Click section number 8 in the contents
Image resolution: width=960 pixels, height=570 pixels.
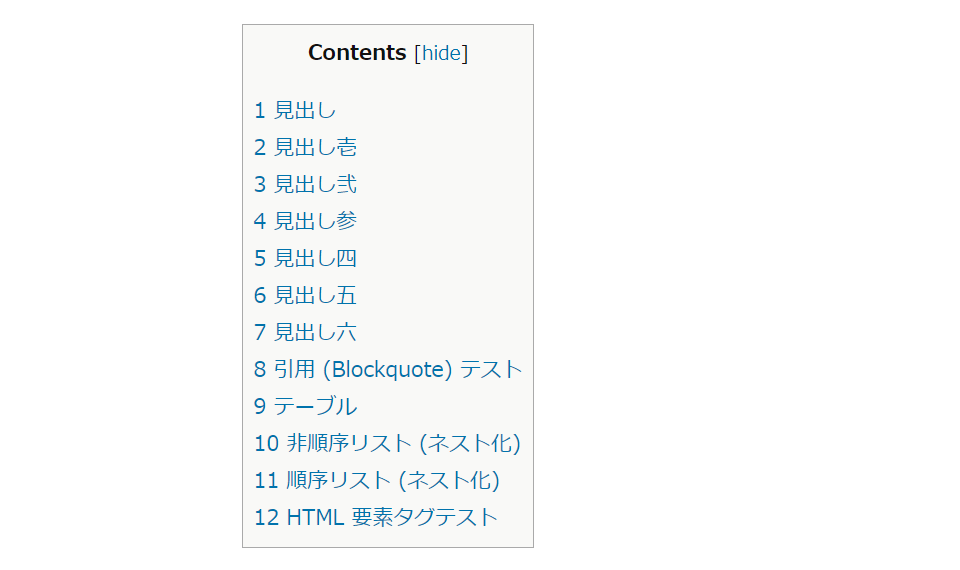[x=260, y=370]
